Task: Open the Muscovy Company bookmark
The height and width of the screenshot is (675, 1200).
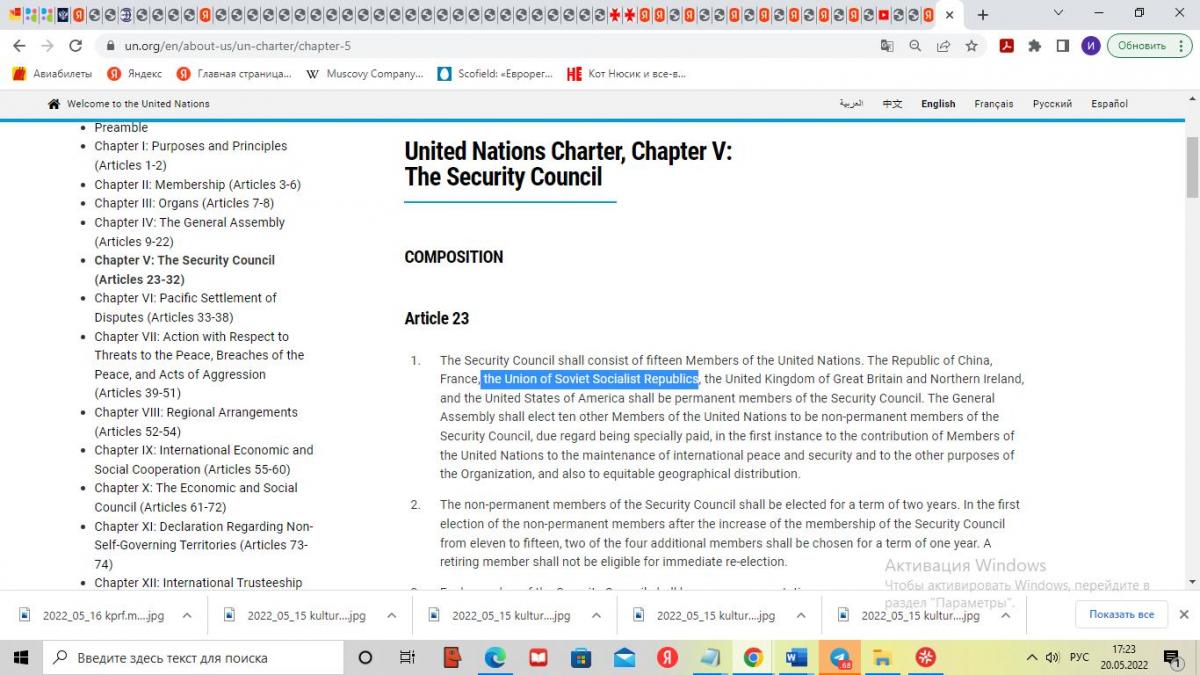Action: (x=365, y=74)
